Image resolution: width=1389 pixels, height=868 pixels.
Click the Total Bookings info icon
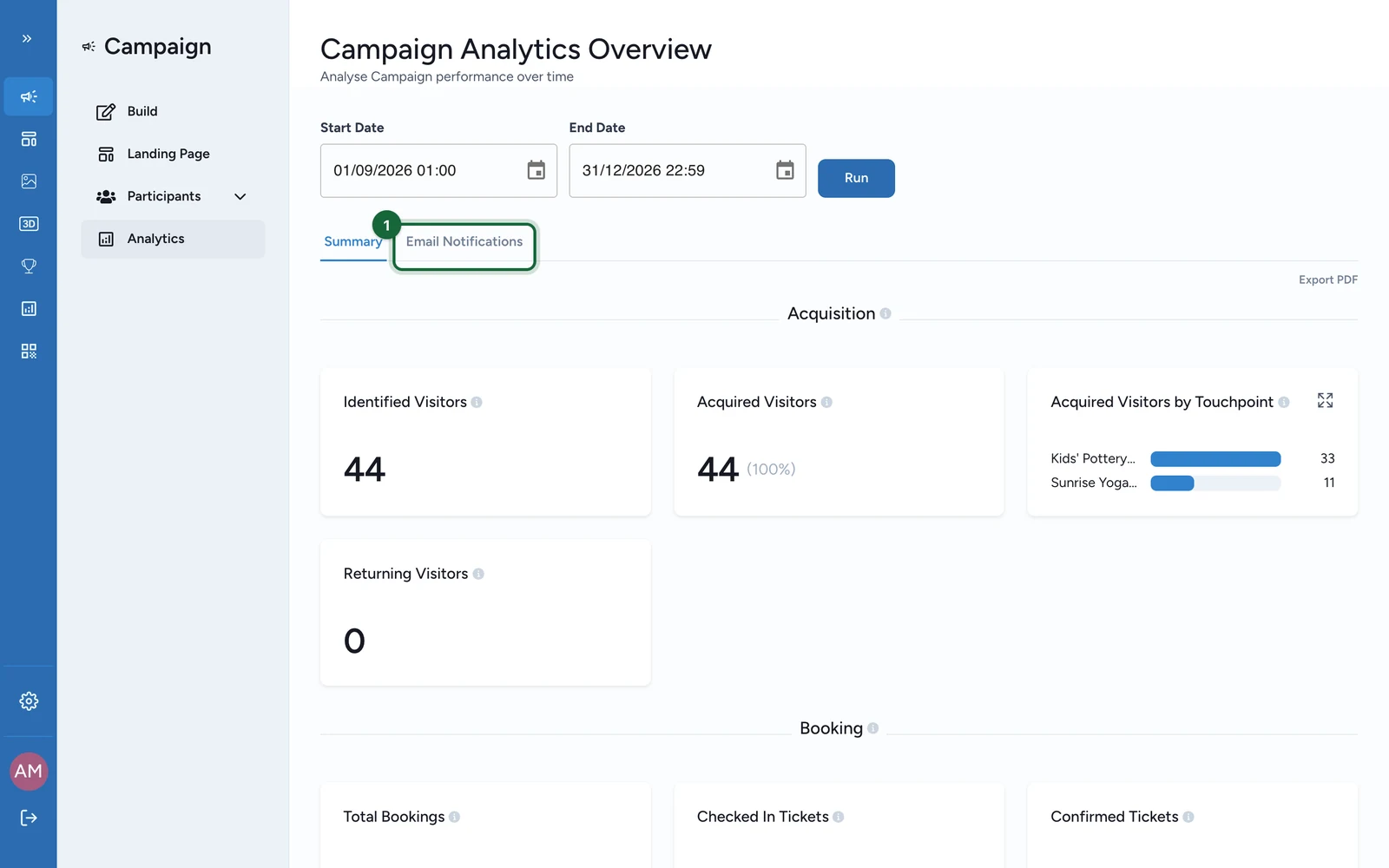click(454, 818)
